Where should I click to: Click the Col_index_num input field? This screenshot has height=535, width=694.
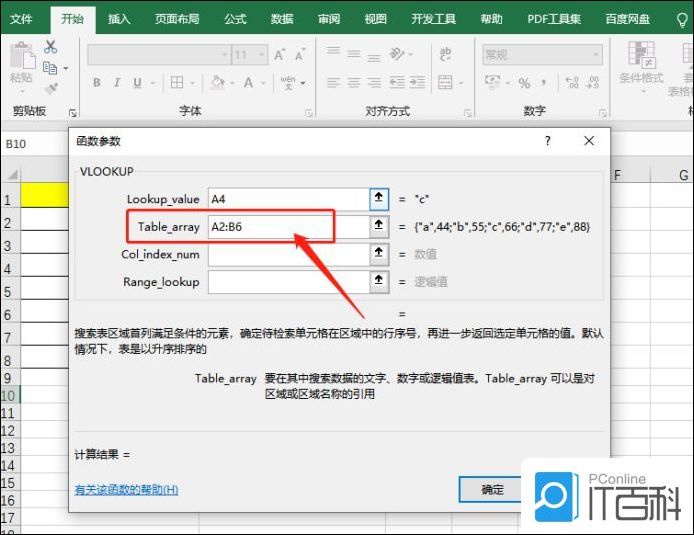tap(289, 254)
